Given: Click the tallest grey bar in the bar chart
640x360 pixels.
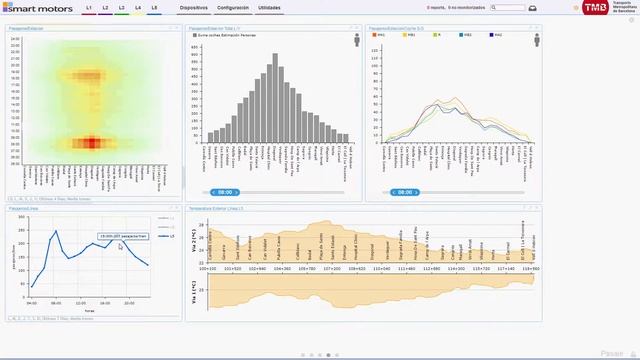Looking at the screenshot, I should coord(275,98).
